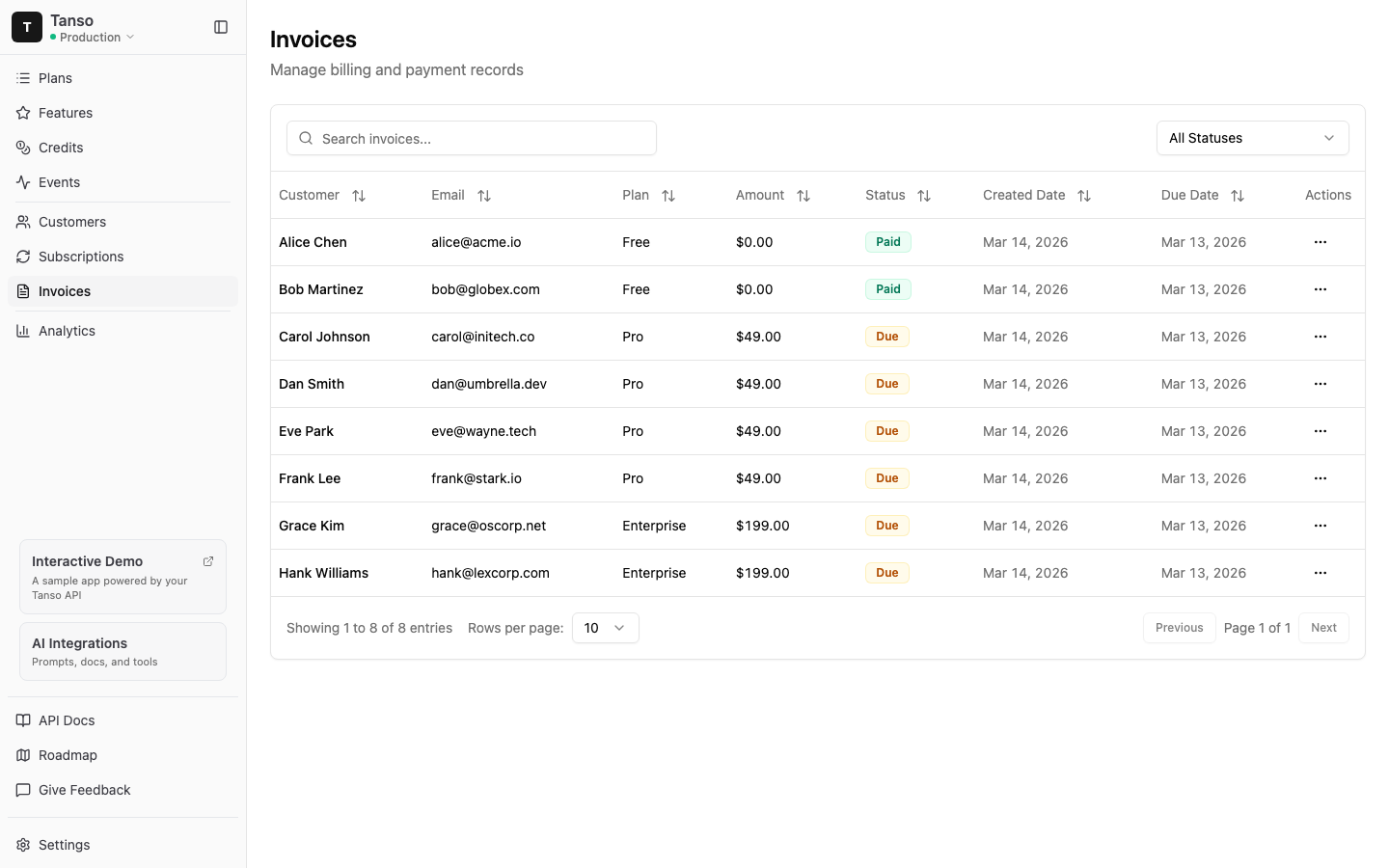Click the Next page button
This screenshot has height=868, width=1389.
(x=1323, y=628)
